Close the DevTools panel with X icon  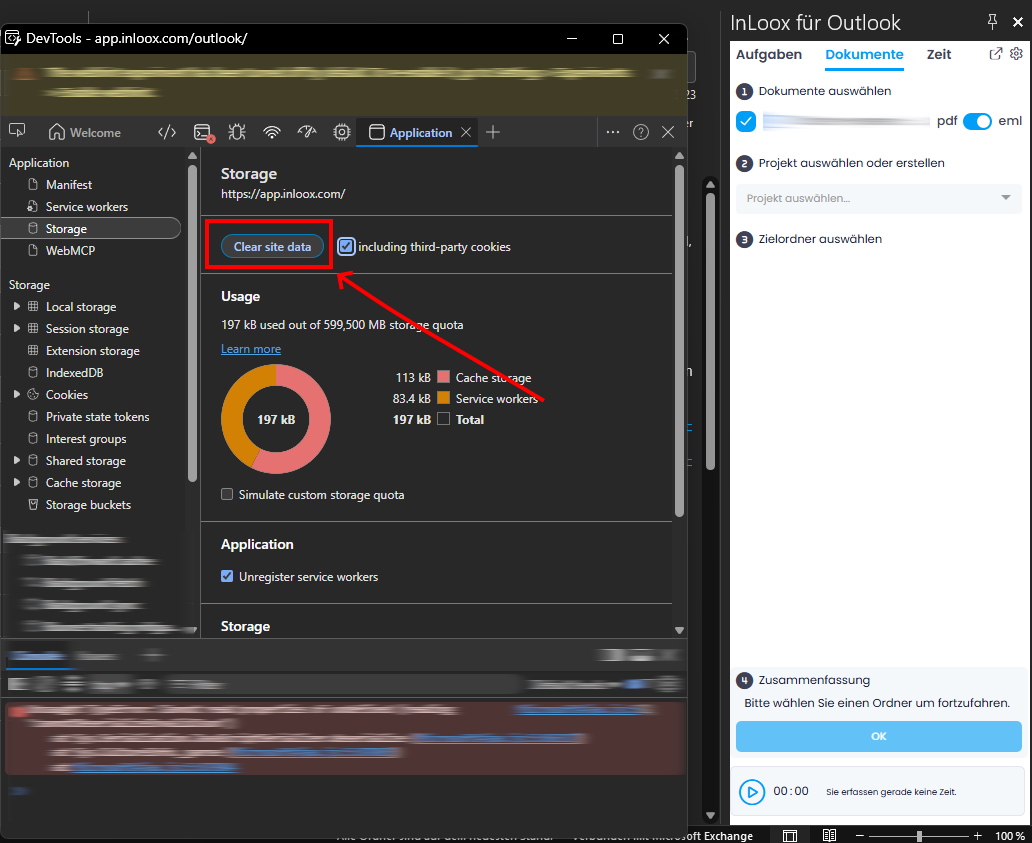[x=668, y=132]
